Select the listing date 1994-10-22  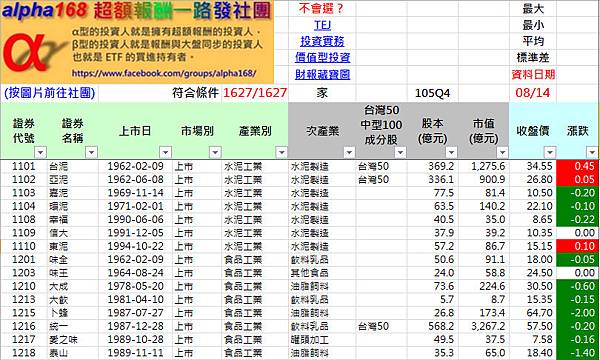point(135,246)
